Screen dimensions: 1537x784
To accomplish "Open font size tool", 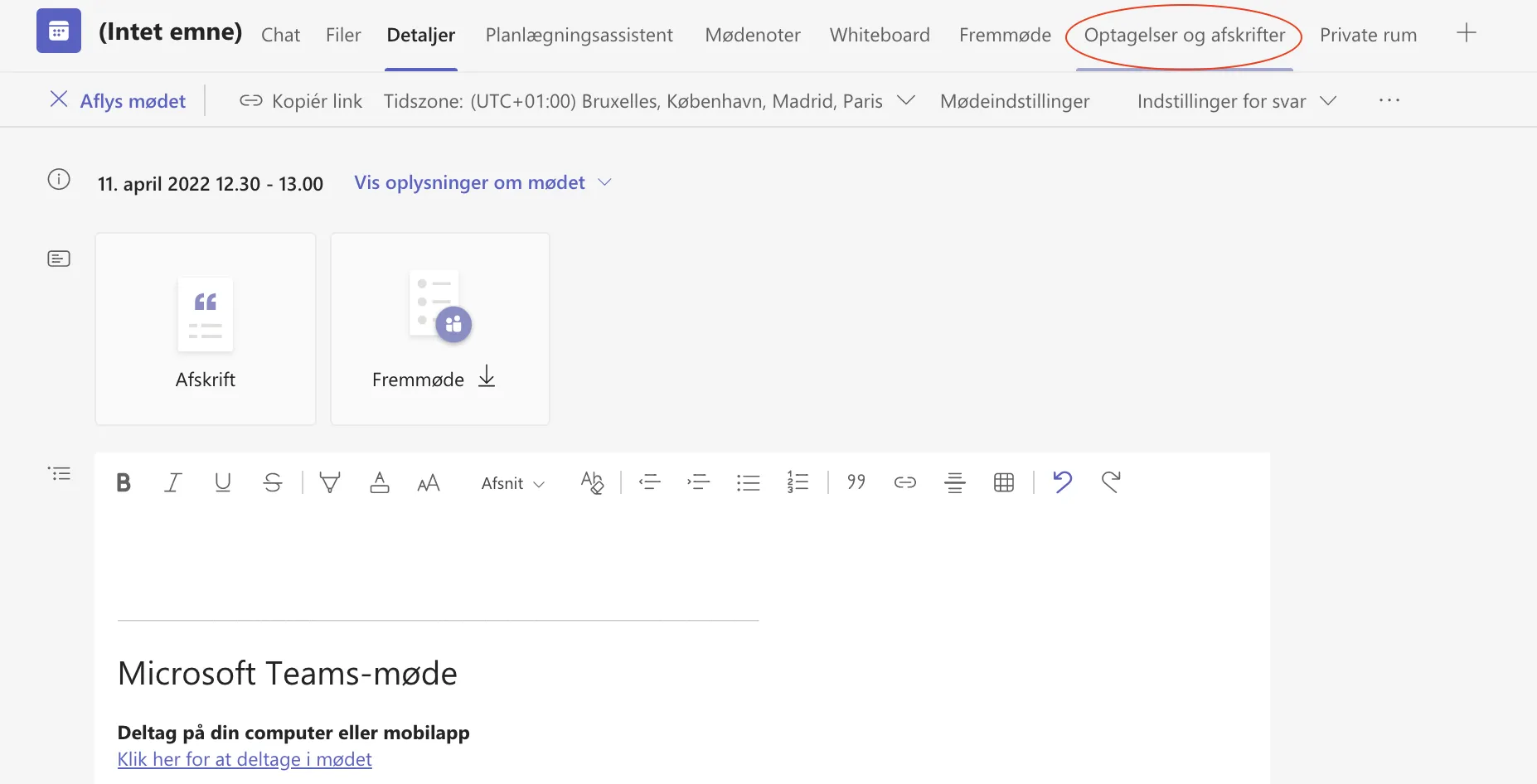I will click(x=429, y=482).
